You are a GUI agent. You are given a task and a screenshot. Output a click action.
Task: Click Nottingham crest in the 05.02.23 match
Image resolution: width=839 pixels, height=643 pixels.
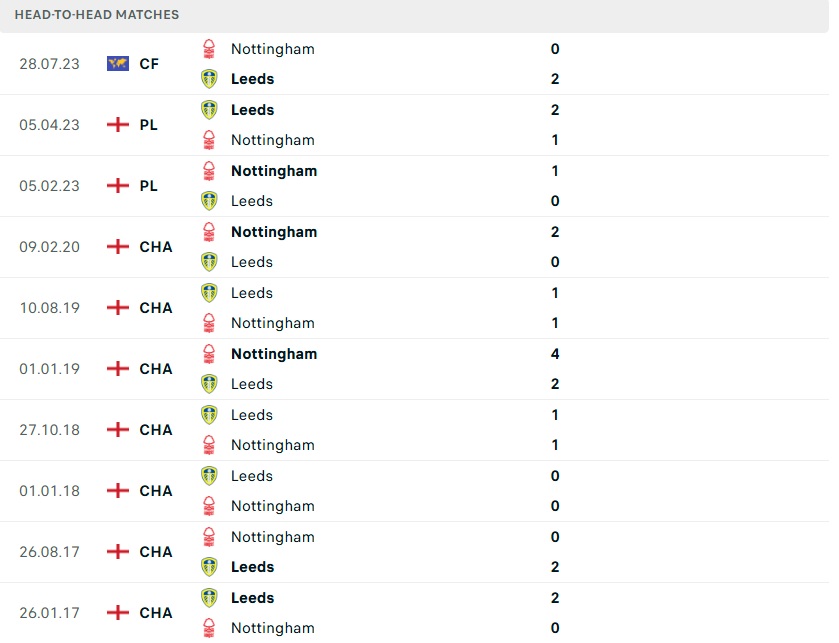209,171
